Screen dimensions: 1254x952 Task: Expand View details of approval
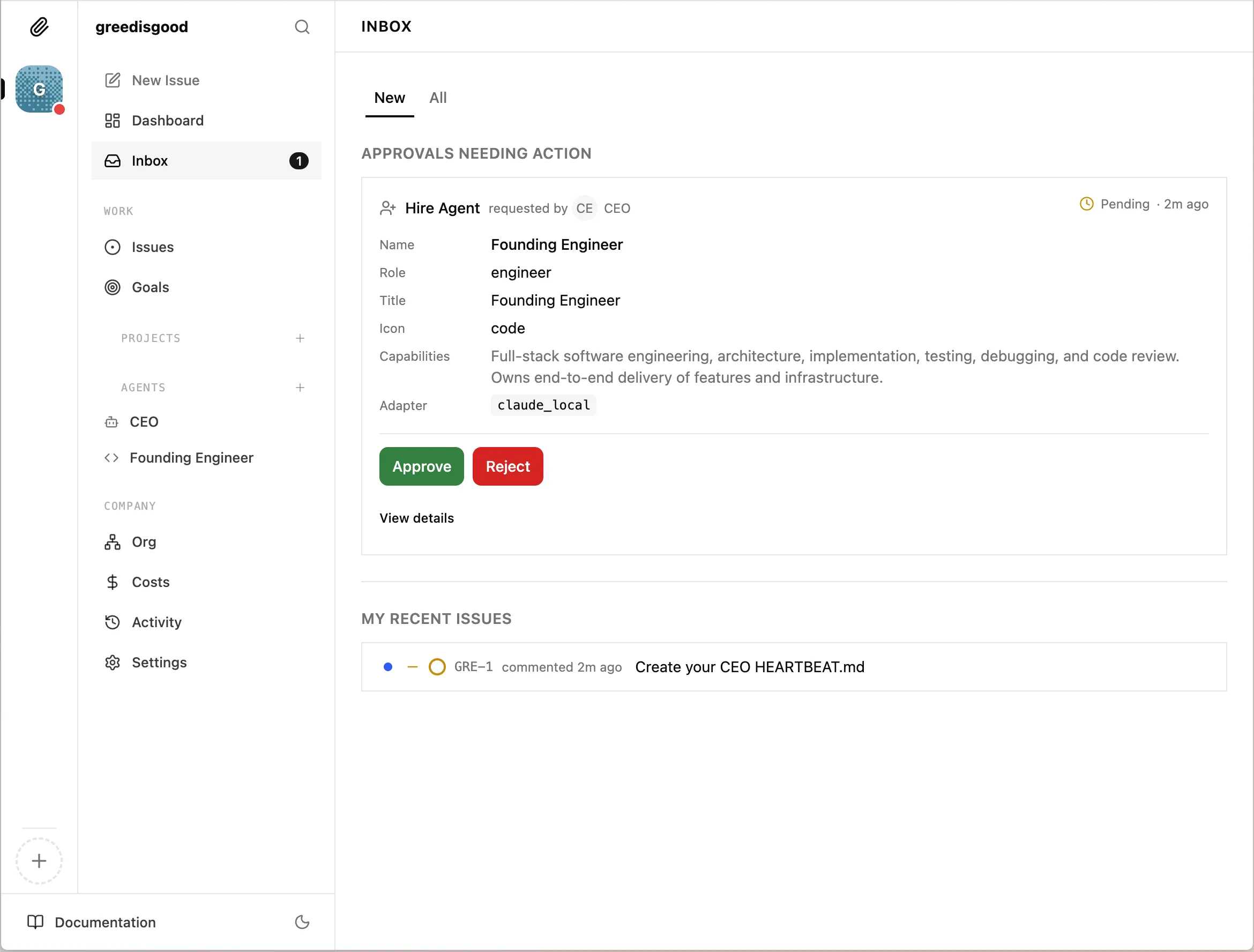pos(417,518)
